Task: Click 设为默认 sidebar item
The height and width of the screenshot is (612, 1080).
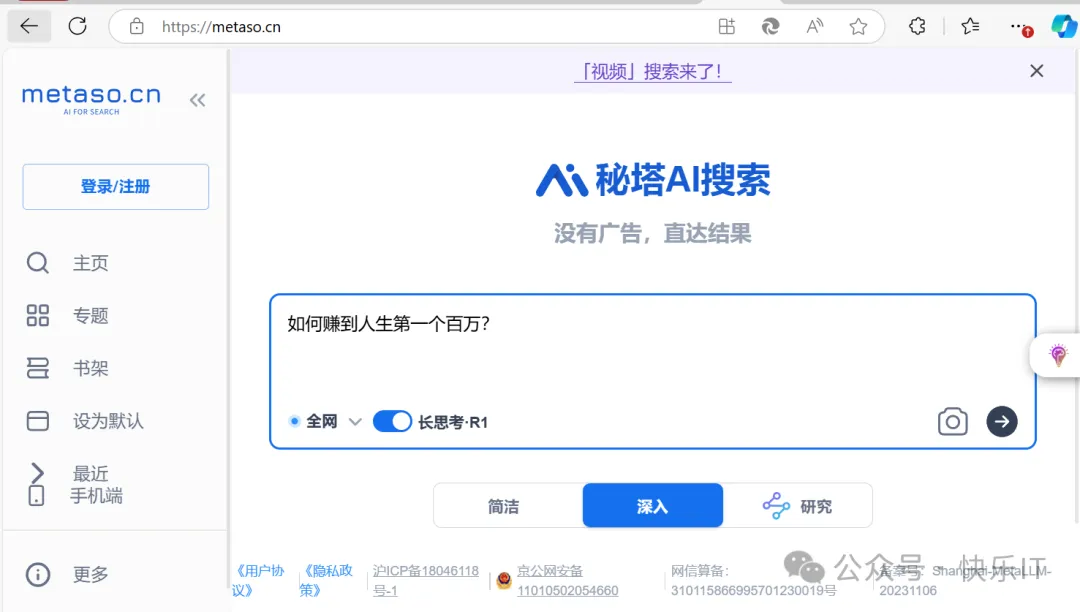Action: [x=108, y=421]
